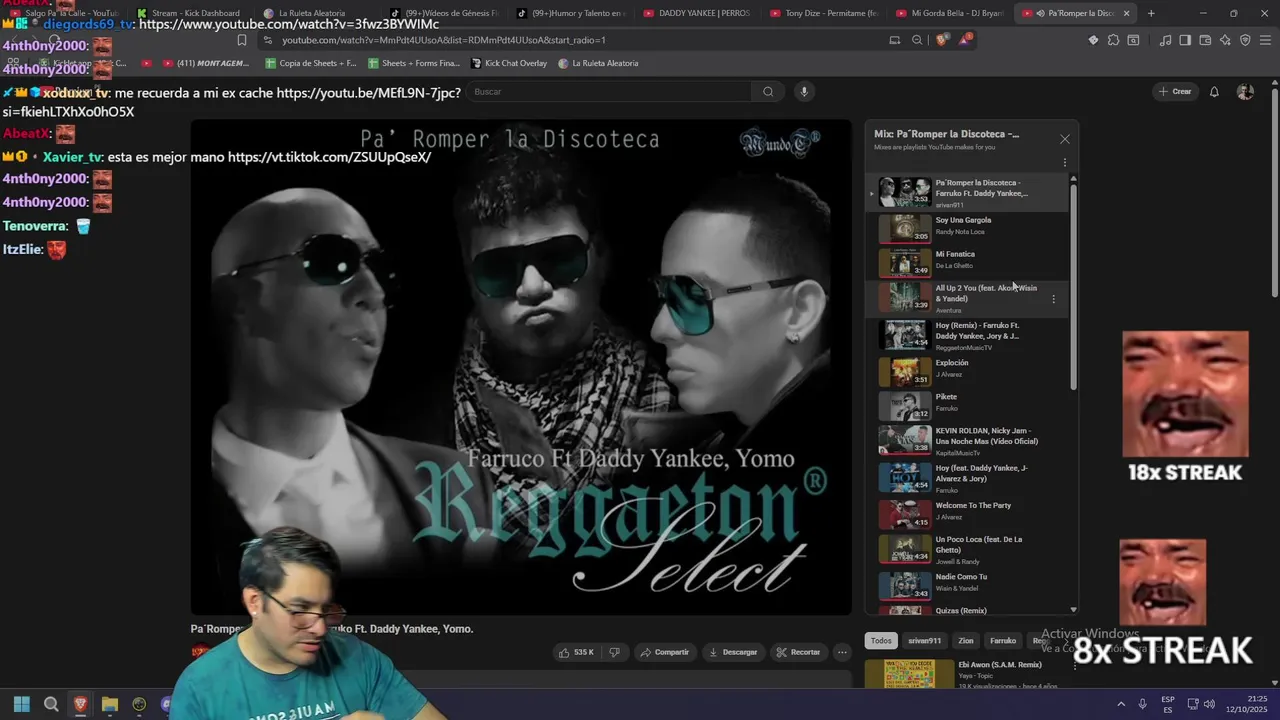Click the playlist panel scrollbar

coord(1074,285)
